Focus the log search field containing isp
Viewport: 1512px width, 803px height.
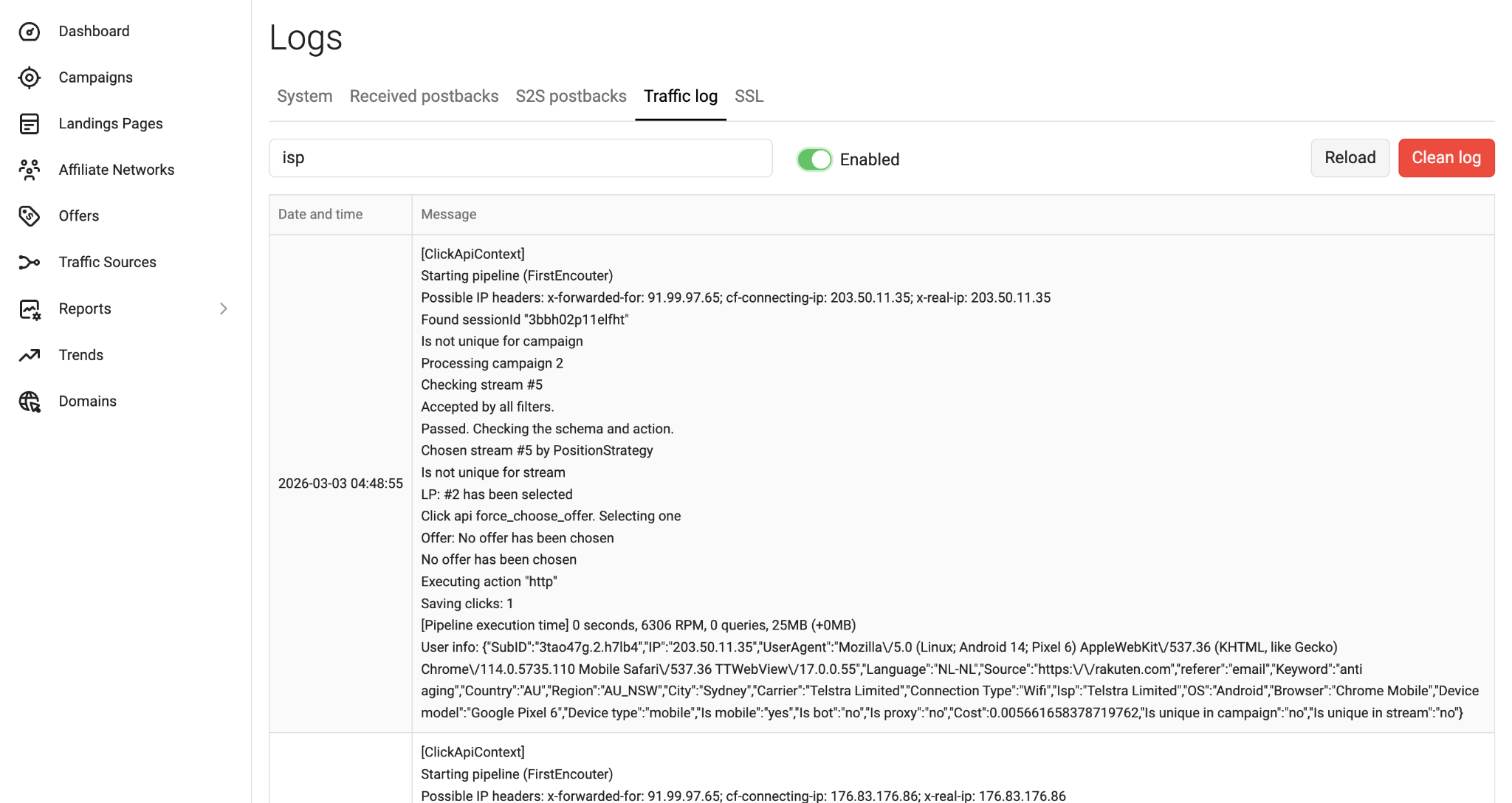pos(520,158)
